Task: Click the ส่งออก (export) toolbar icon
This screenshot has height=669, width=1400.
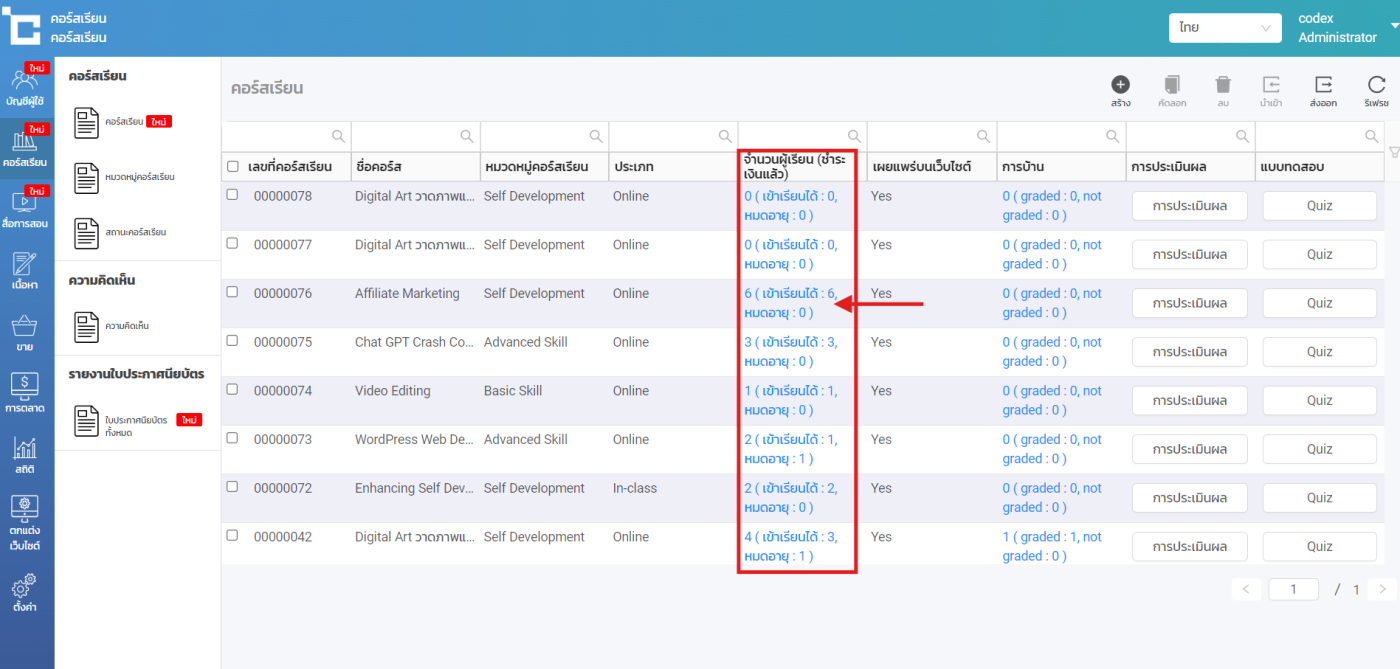Action: (1323, 85)
